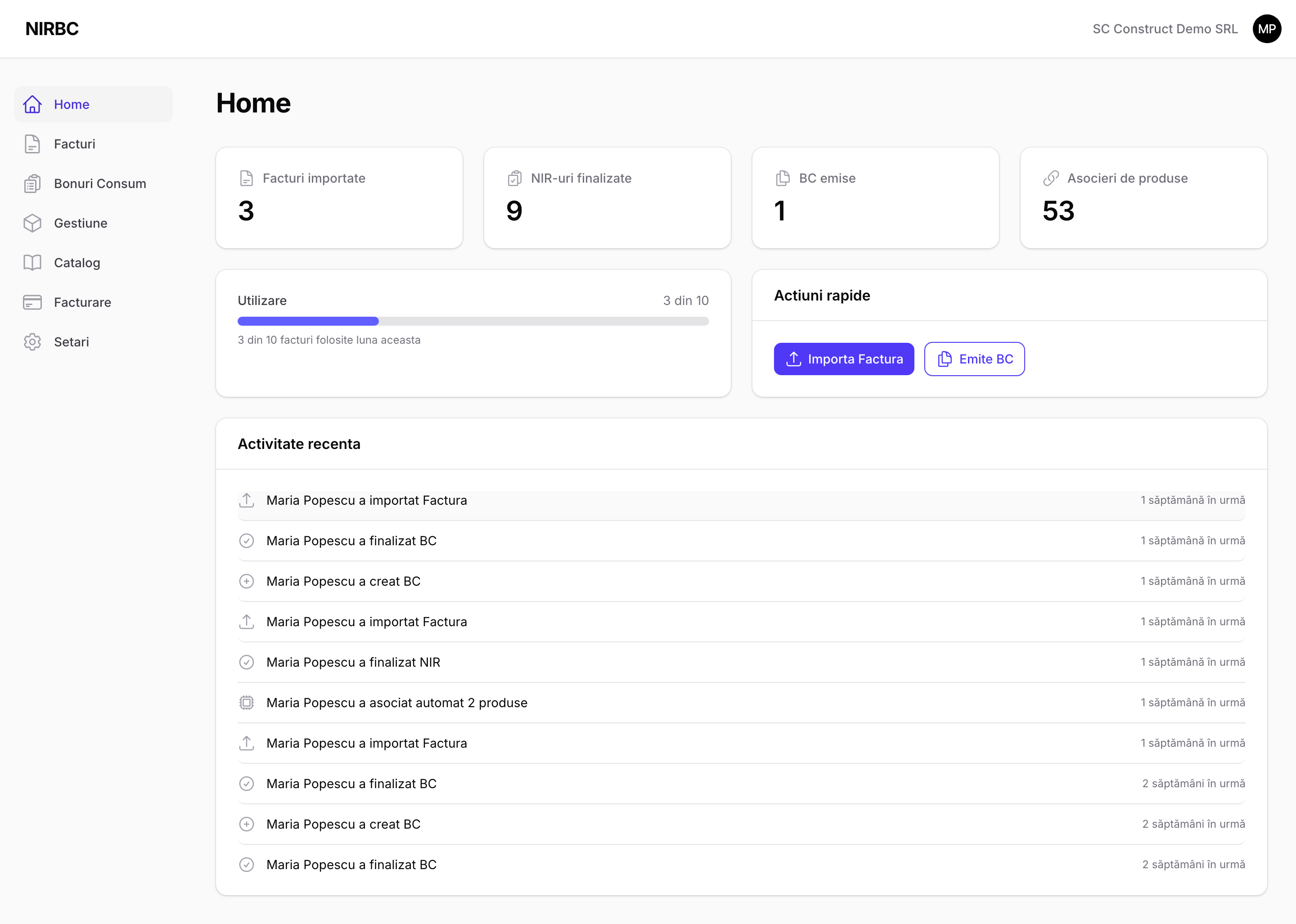1296x924 pixels.
Task: Click the Catalog book icon
Action: 32,263
